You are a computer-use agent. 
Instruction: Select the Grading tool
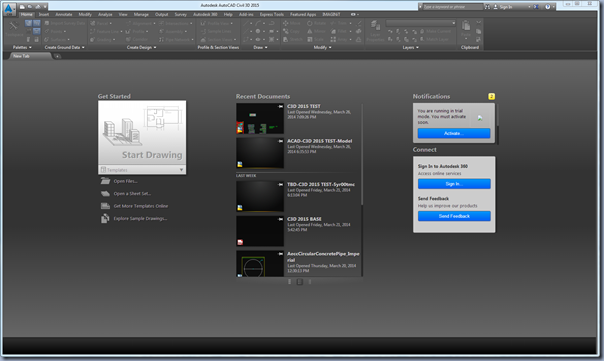point(102,39)
